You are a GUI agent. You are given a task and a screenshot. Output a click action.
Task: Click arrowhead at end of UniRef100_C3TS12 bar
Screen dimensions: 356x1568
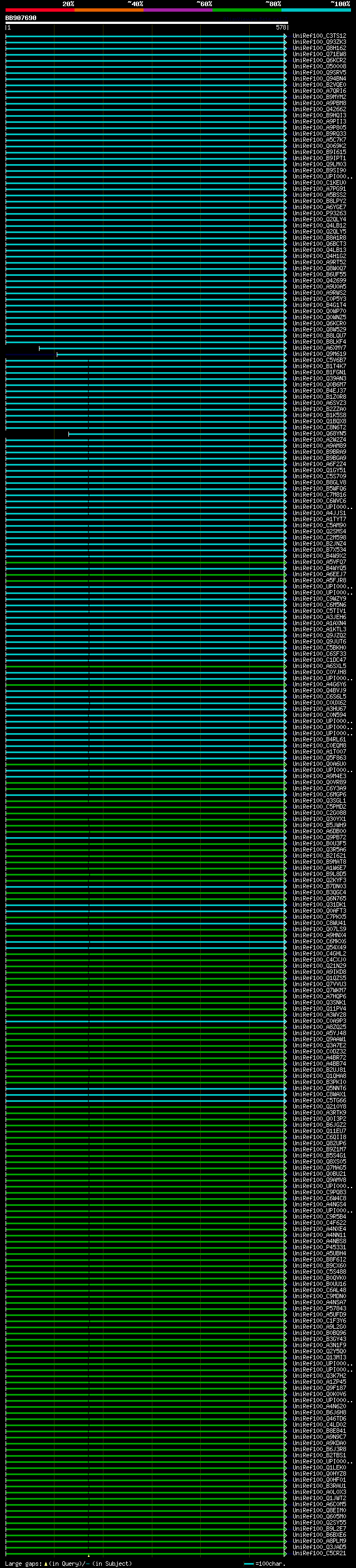(285, 36)
